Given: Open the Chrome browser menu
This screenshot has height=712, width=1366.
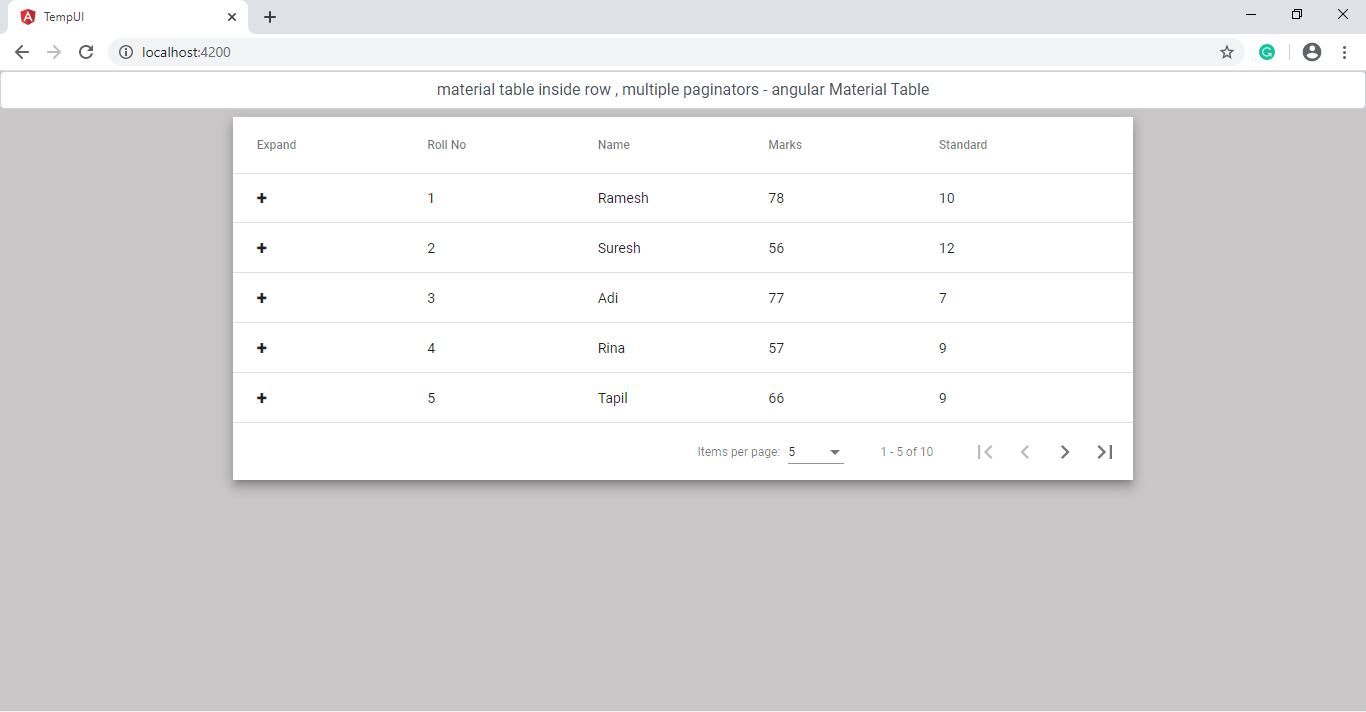Looking at the screenshot, I should coord(1345,52).
